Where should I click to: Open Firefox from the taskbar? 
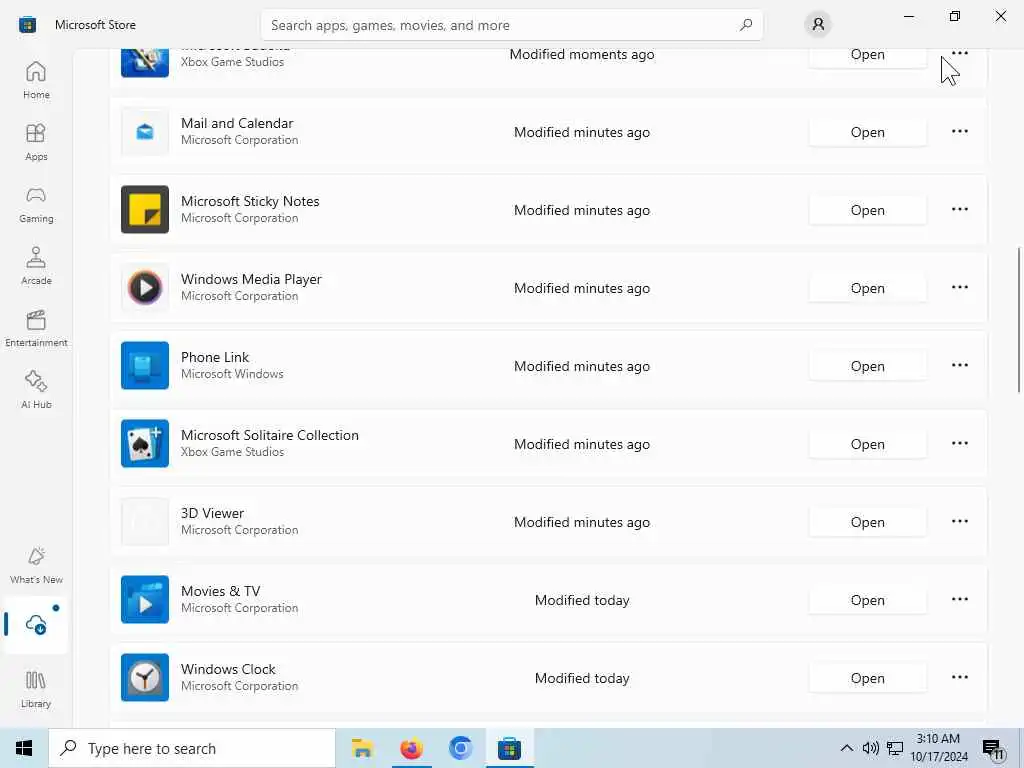pyautogui.click(x=411, y=748)
